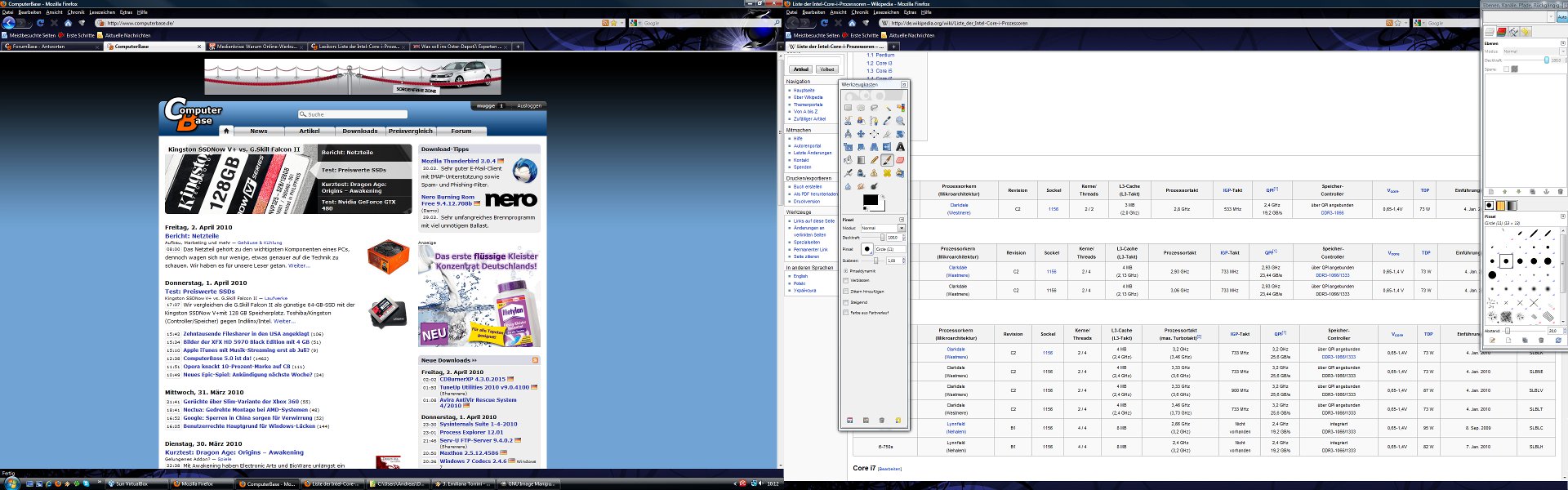
Task: Enable the Zittern hinzufügen checkbox
Action: click(846, 291)
